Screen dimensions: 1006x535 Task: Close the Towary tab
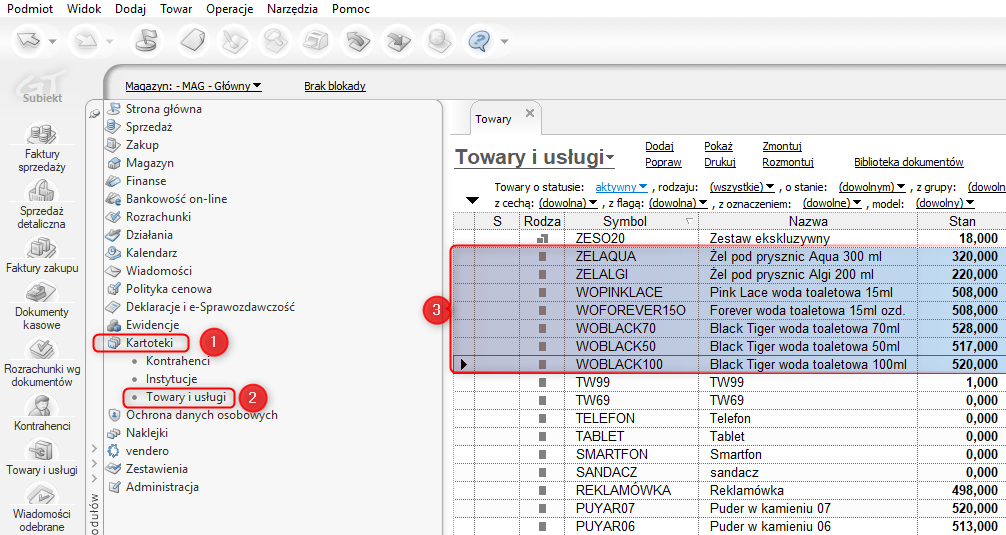tap(529, 113)
